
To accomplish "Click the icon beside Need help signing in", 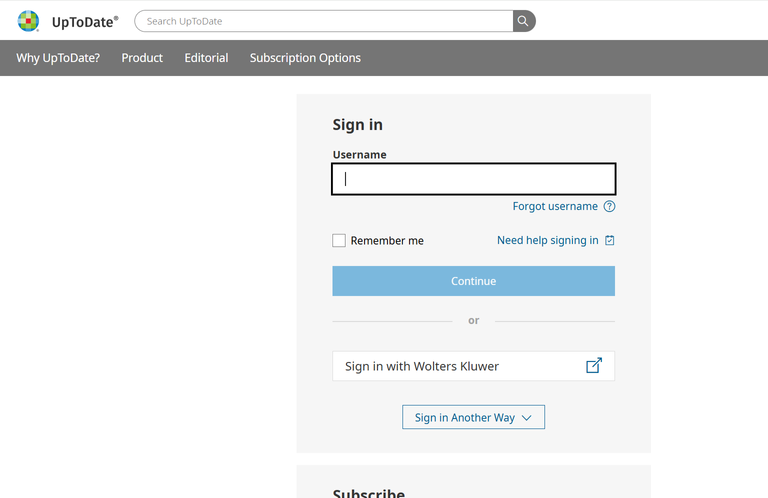I will click(610, 240).
